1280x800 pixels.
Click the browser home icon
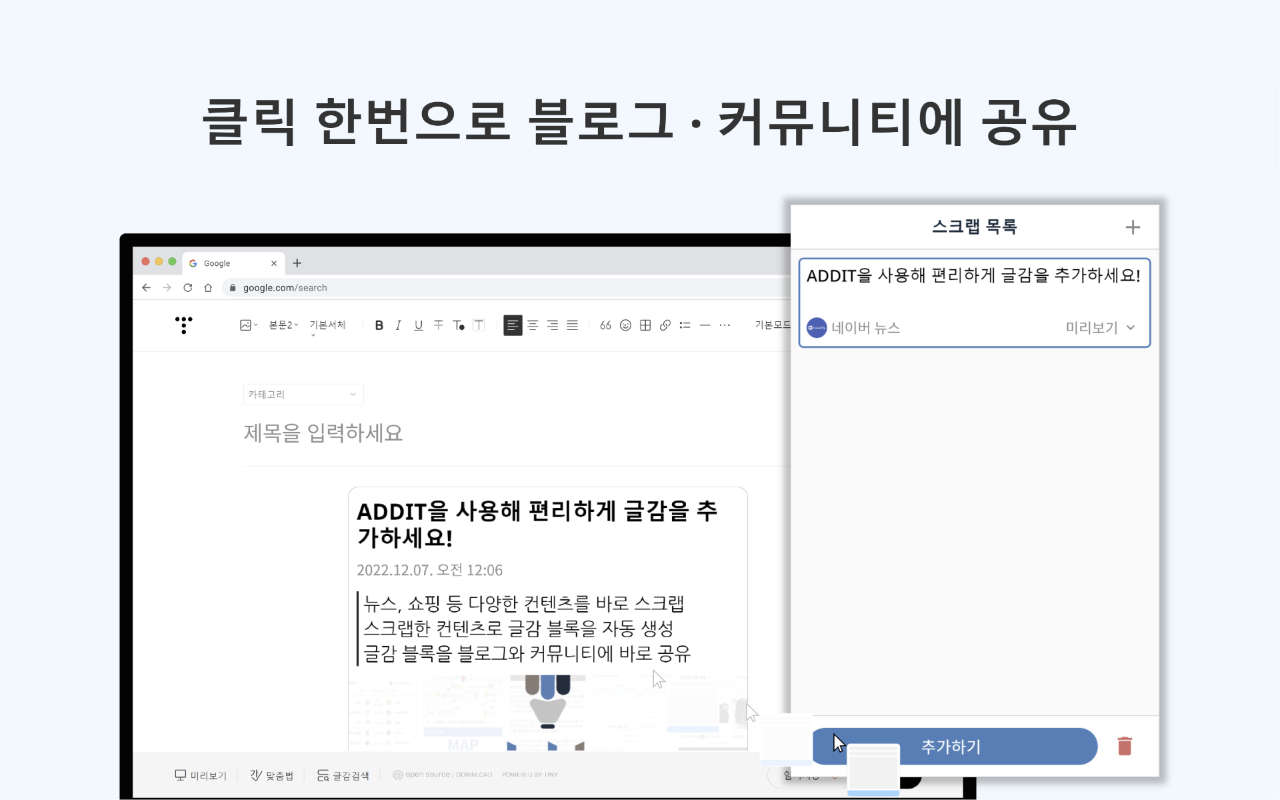pos(207,287)
